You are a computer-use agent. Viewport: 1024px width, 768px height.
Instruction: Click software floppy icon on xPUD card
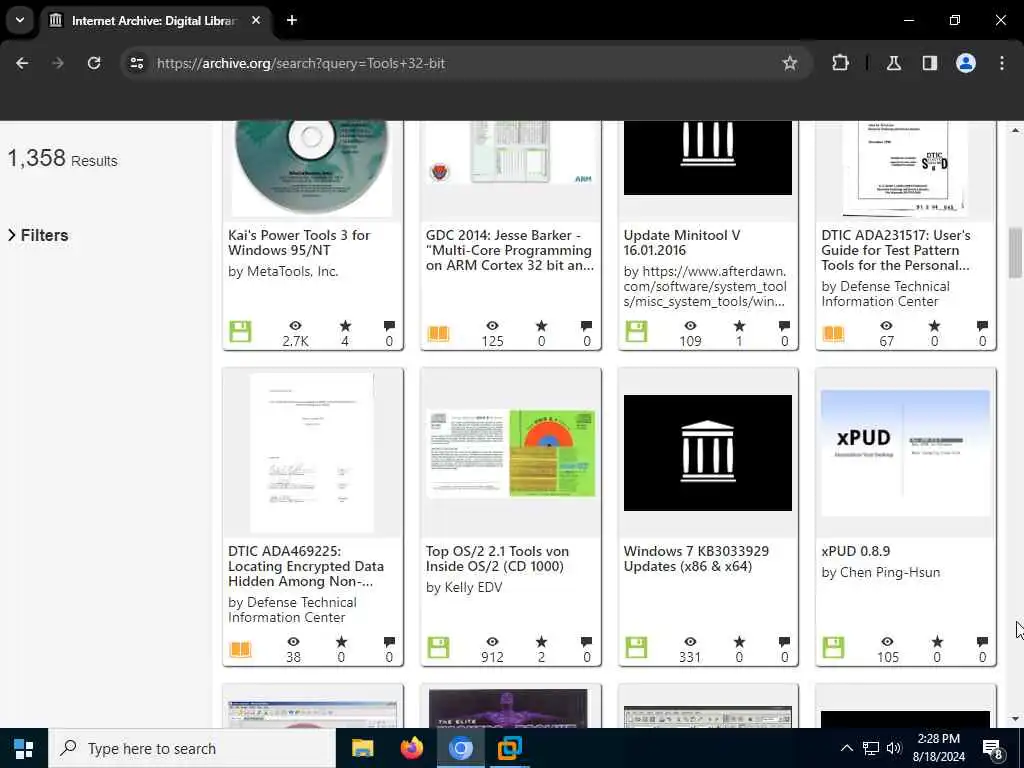[833, 648]
